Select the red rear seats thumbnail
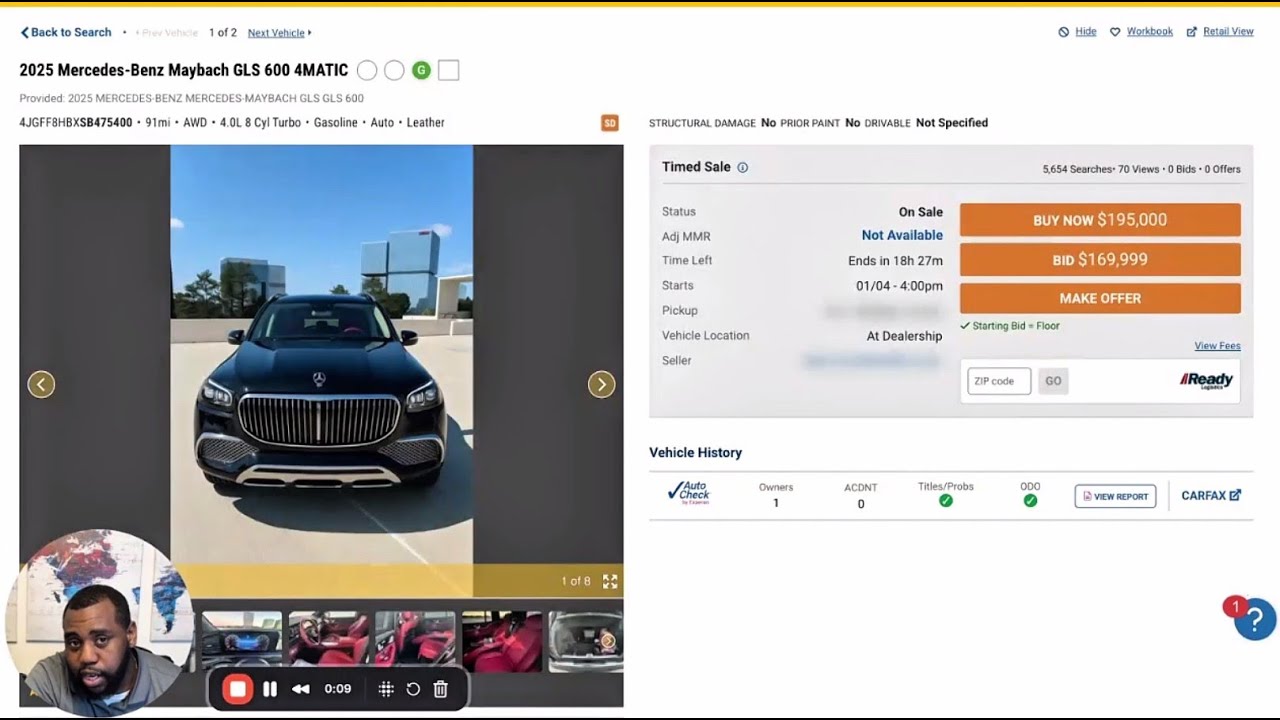1280x720 pixels. tap(502, 641)
